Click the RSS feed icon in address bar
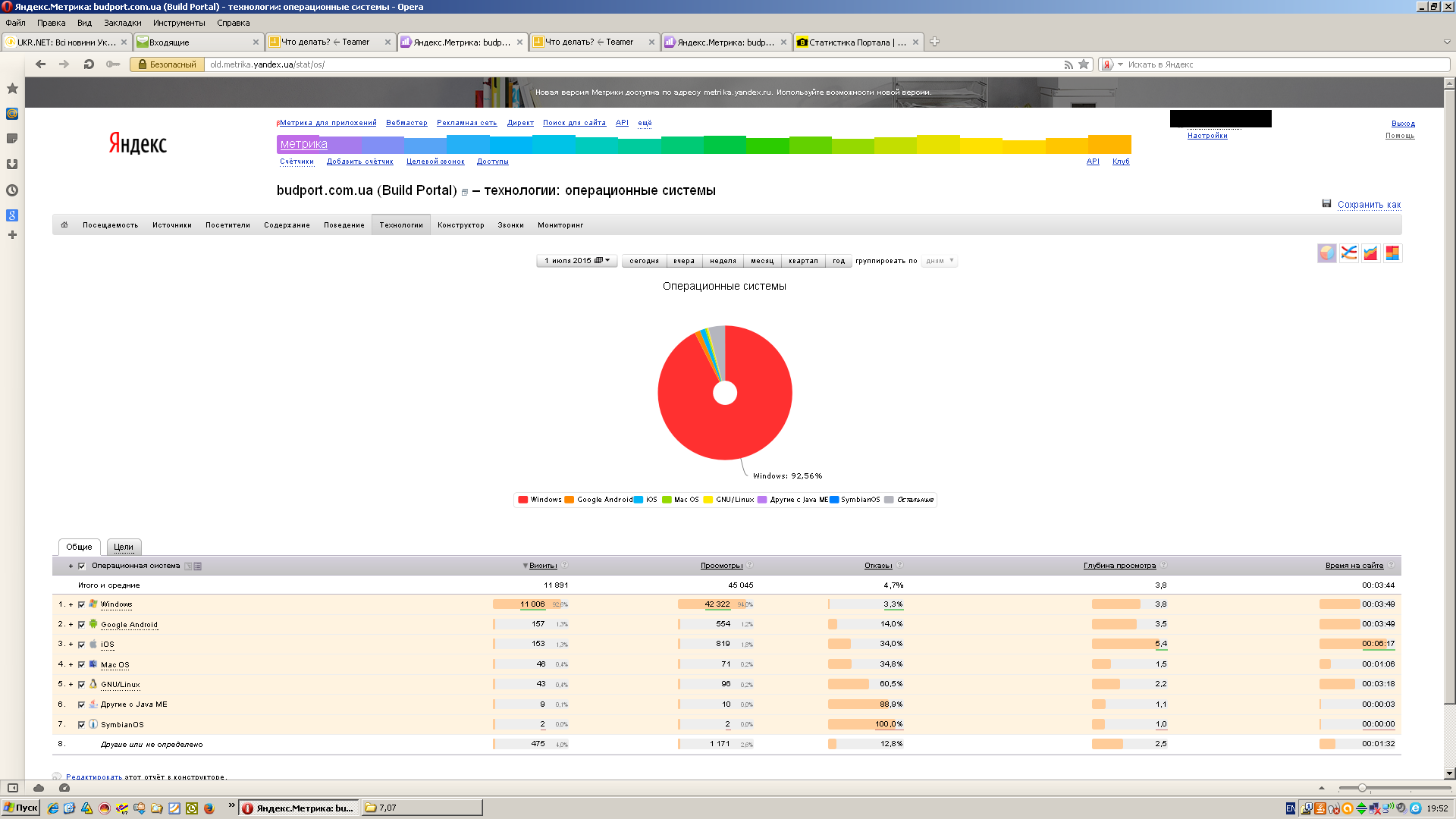The height and width of the screenshot is (819, 1456). 1068,64
